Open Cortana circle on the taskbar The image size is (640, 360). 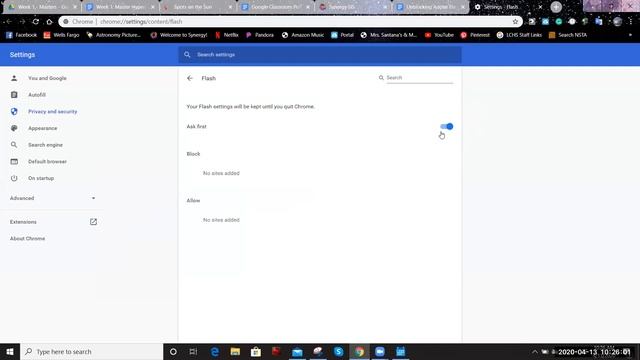pyautogui.click(x=173, y=351)
